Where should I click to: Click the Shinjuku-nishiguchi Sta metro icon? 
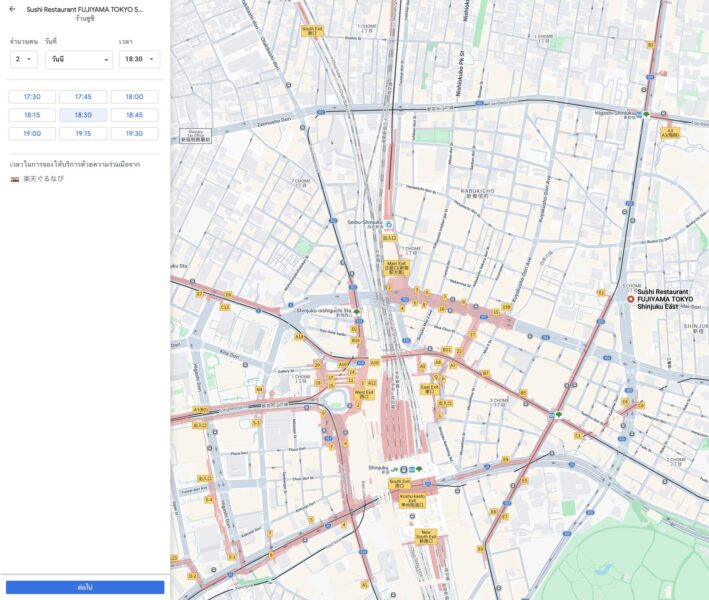(x=357, y=312)
